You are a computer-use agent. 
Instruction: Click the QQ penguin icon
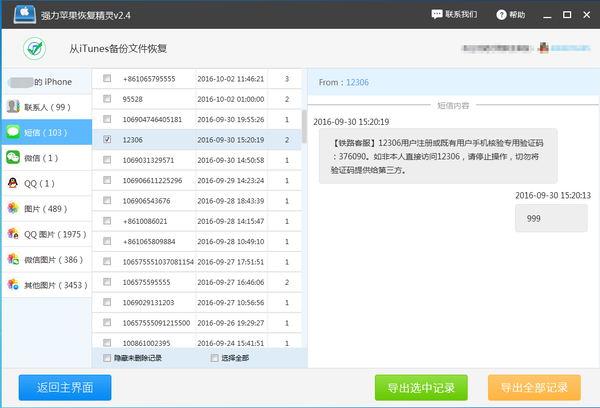(x=13, y=183)
